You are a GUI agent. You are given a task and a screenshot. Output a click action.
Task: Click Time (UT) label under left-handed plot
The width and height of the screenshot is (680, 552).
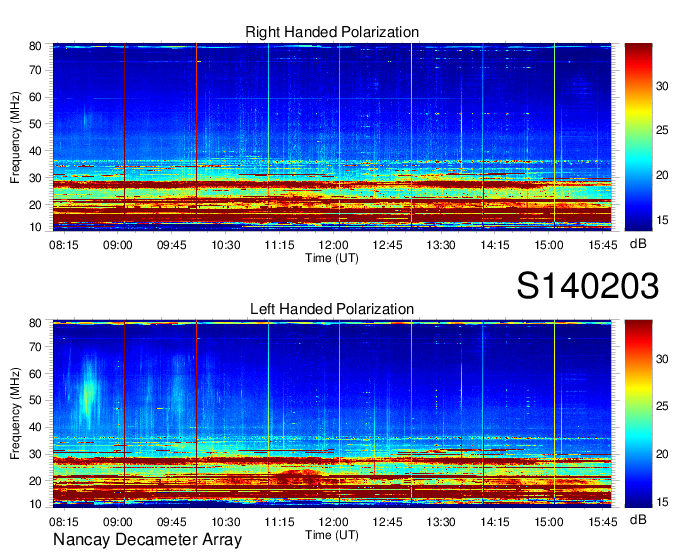[332, 535]
